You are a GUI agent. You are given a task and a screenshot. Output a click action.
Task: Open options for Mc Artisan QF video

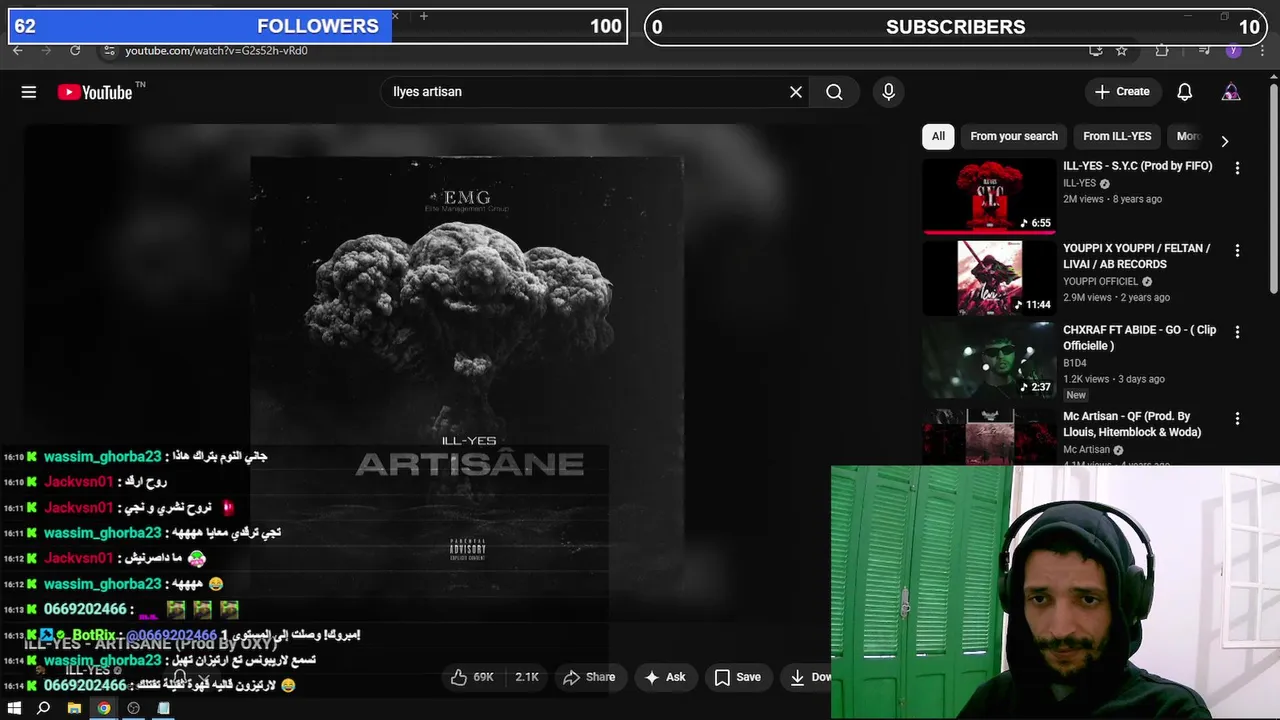click(1237, 418)
